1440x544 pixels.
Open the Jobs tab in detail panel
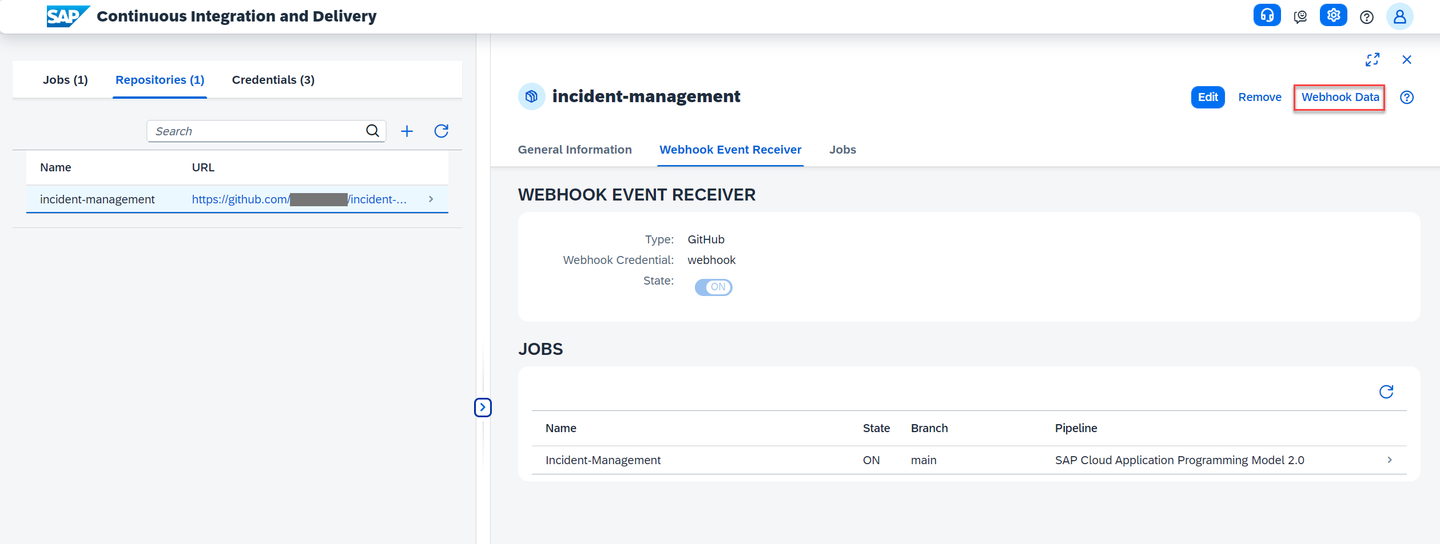(843, 150)
